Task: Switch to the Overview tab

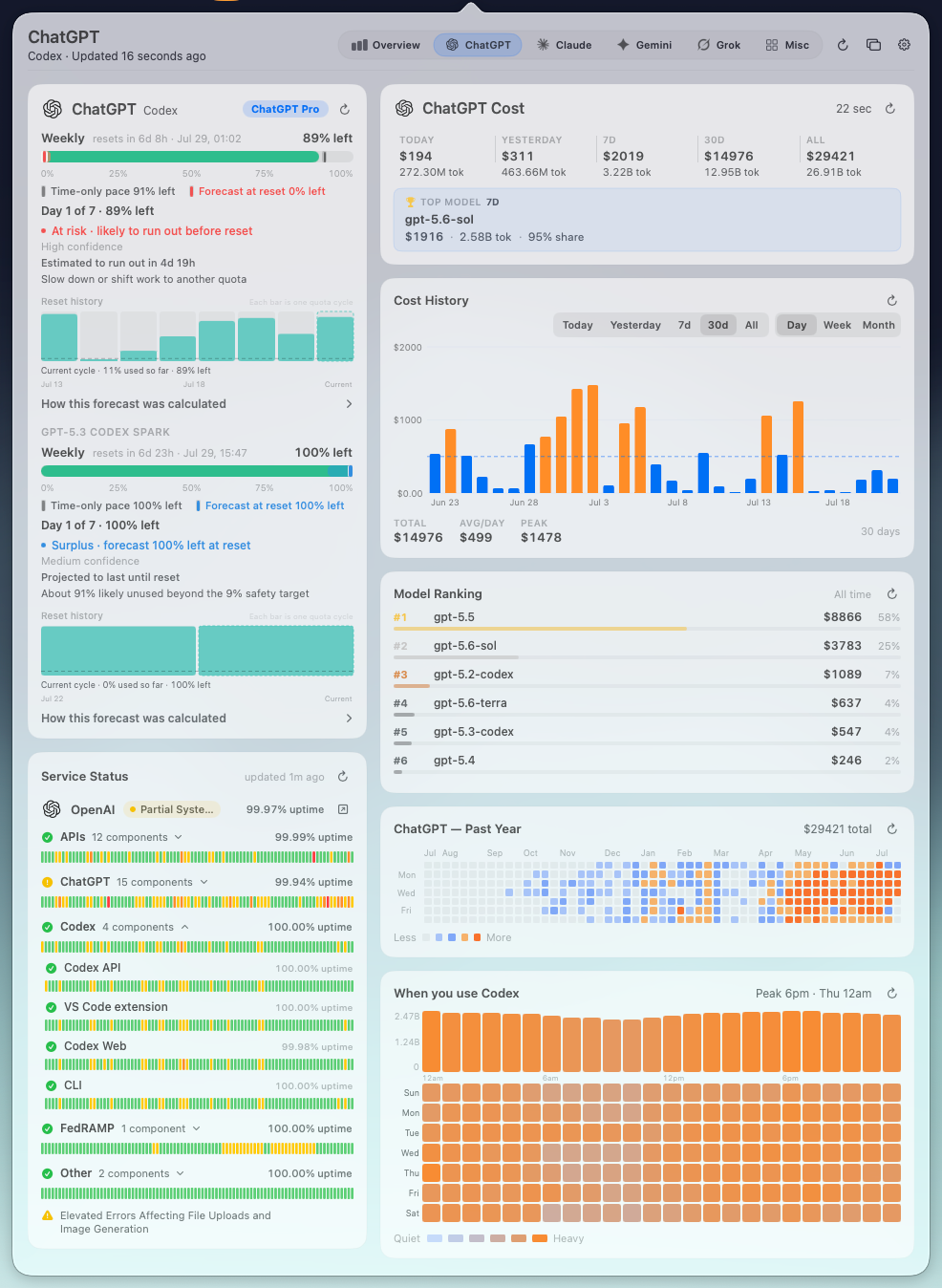Action: tap(386, 45)
